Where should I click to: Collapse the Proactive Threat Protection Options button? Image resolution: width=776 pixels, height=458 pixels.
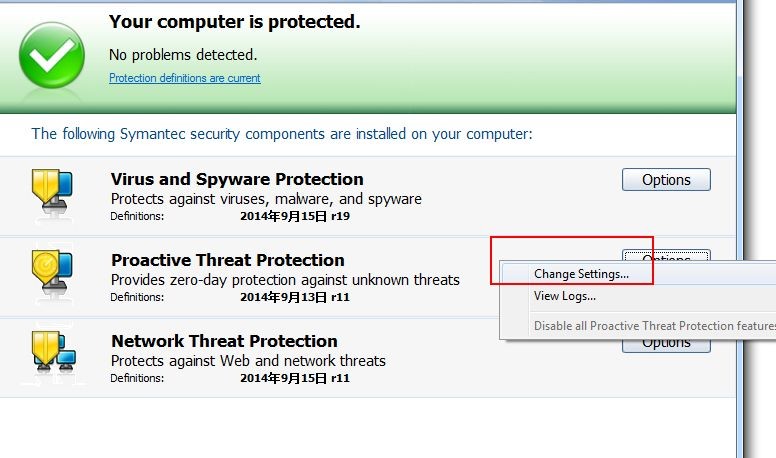666,255
